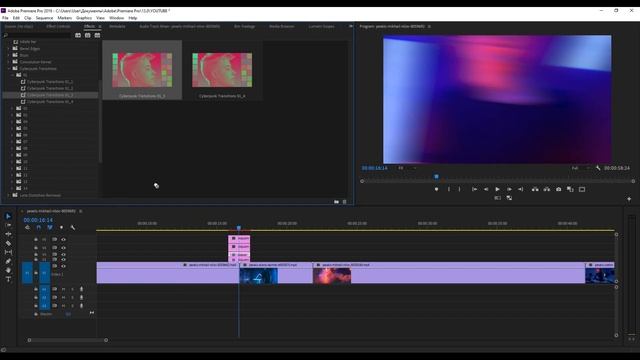
Task: Select the Hand tool
Action: [x=8, y=270]
